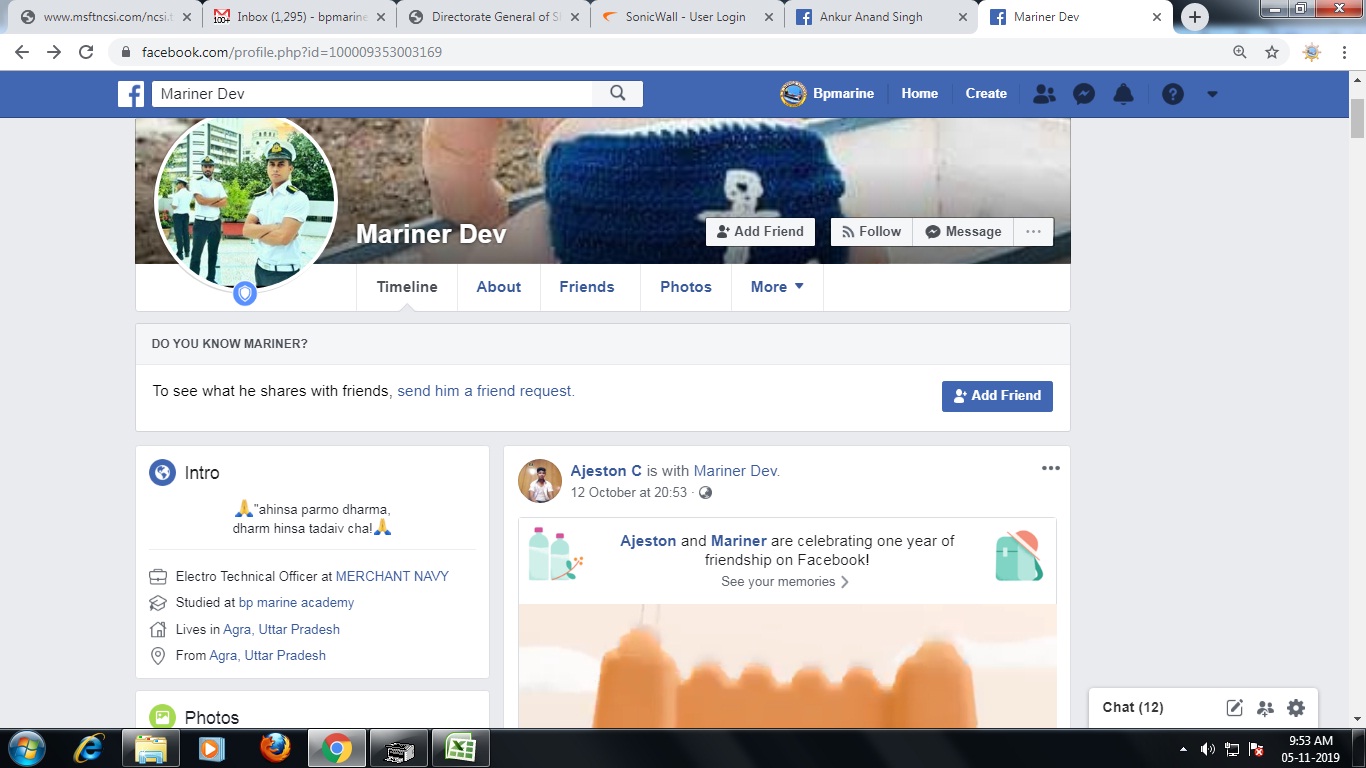
Task: Open the post timestamp '12 October at 20:53'
Action: click(x=629, y=493)
